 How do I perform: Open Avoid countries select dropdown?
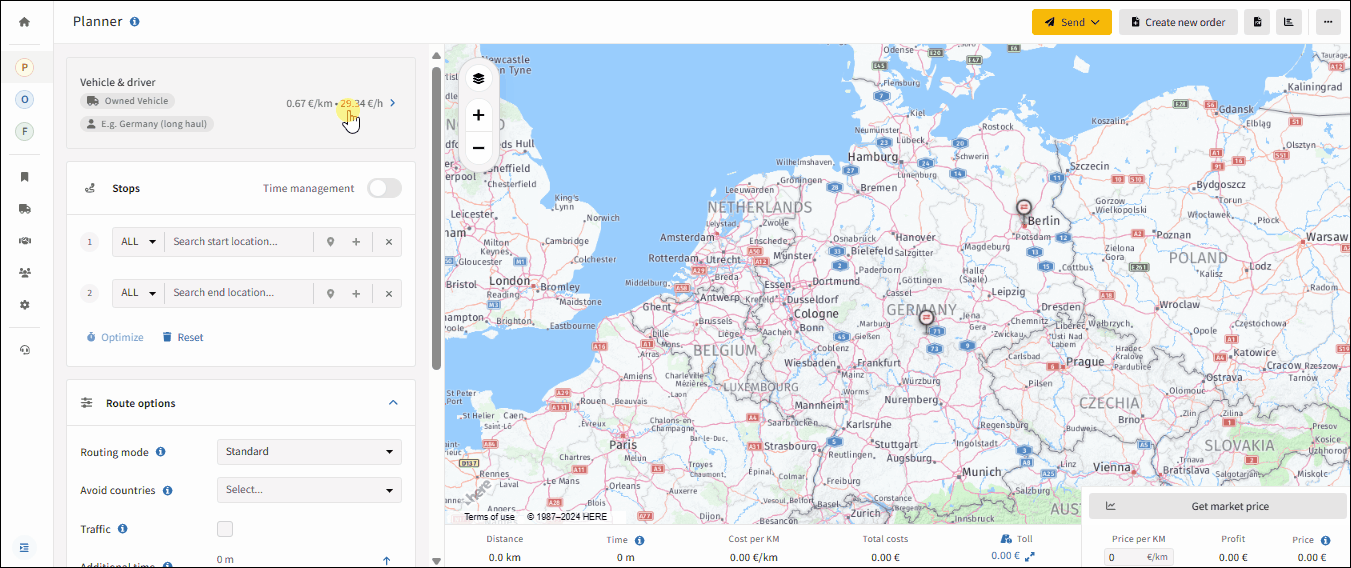point(309,490)
